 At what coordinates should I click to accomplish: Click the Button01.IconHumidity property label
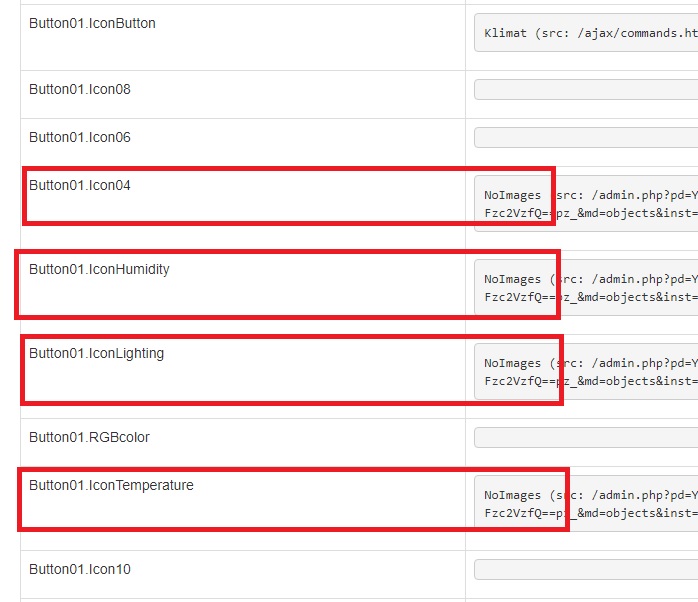99,269
